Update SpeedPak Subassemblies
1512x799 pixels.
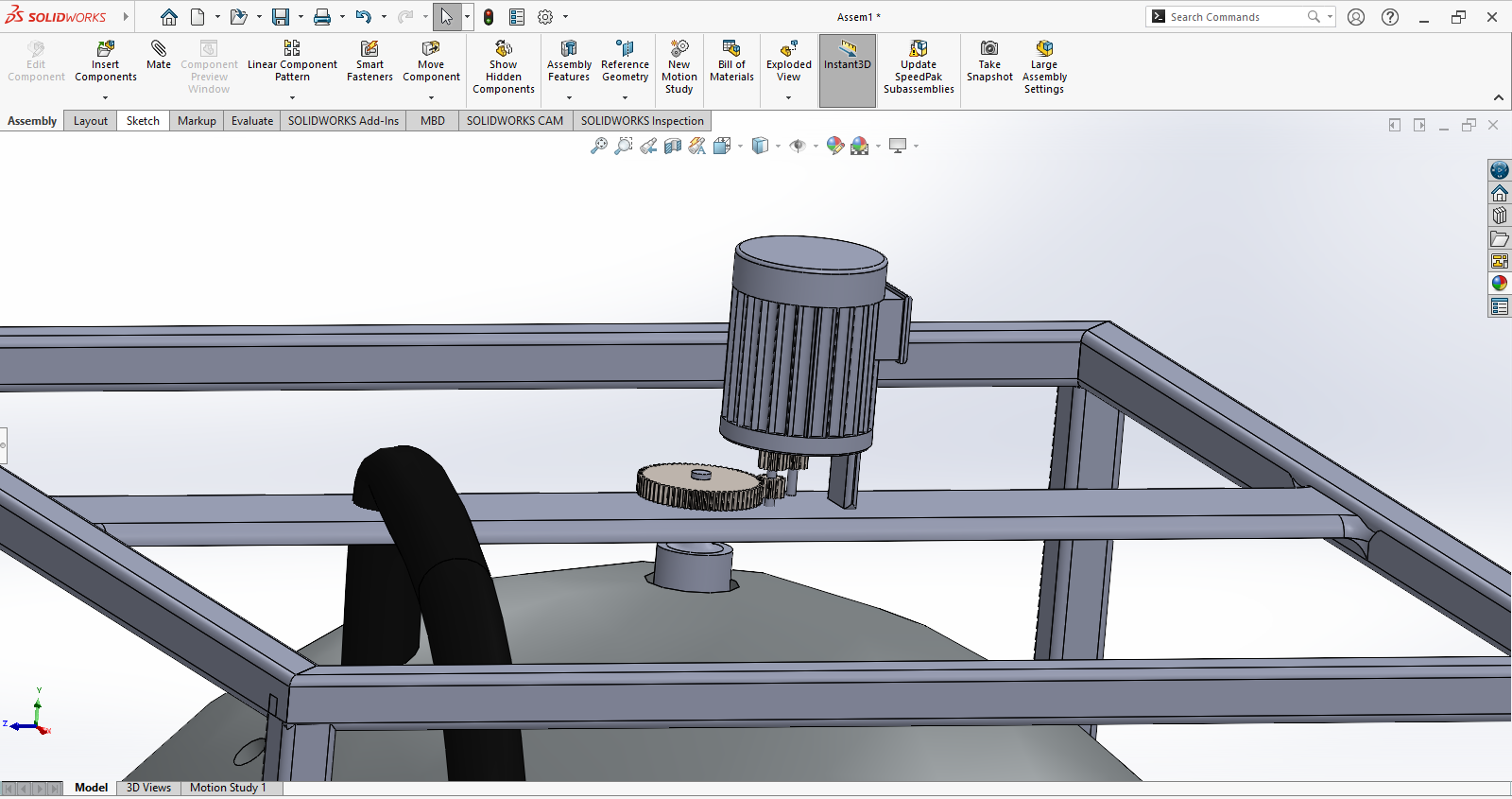[919, 66]
